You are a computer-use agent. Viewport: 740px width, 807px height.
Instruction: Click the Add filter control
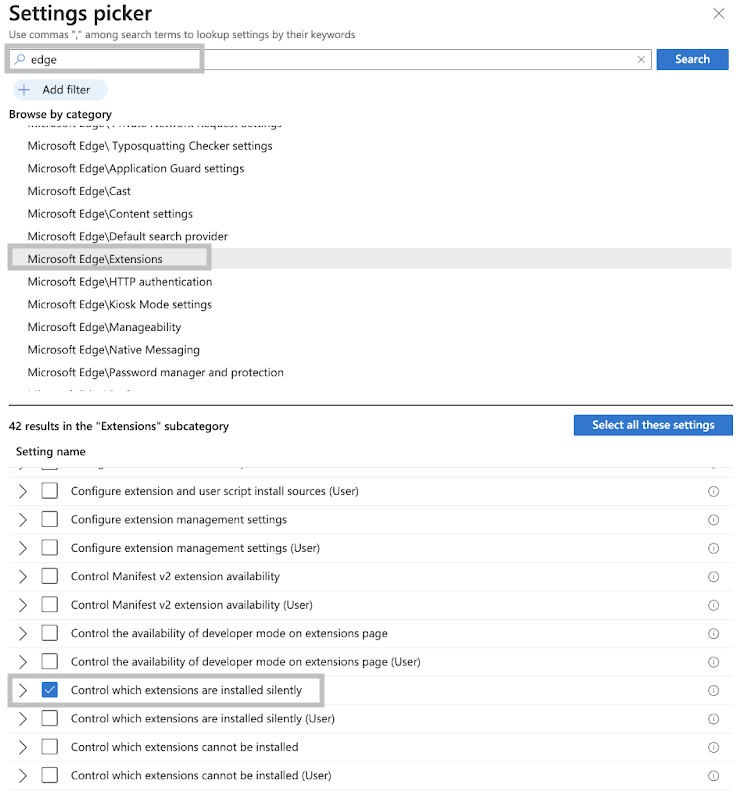pyautogui.click(x=58, y=89)
